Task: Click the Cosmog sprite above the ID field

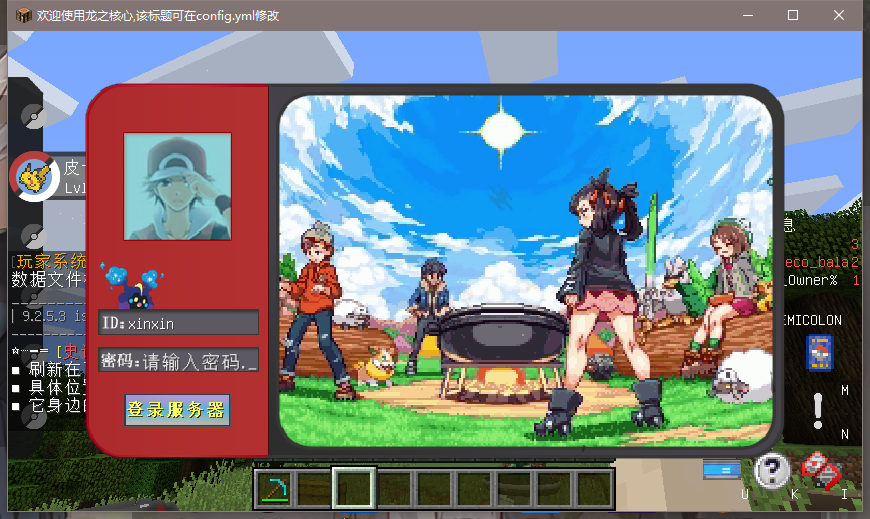Action: pyautogui.click(x=132, y=287)
